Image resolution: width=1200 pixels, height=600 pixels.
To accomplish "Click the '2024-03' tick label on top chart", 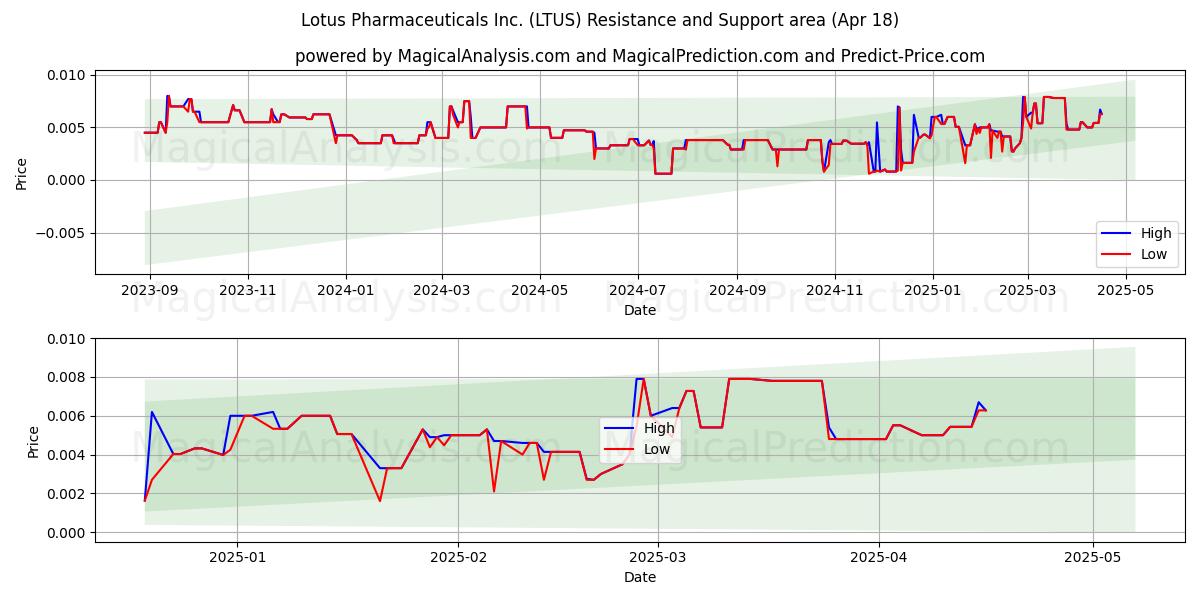I will point(441,290).
